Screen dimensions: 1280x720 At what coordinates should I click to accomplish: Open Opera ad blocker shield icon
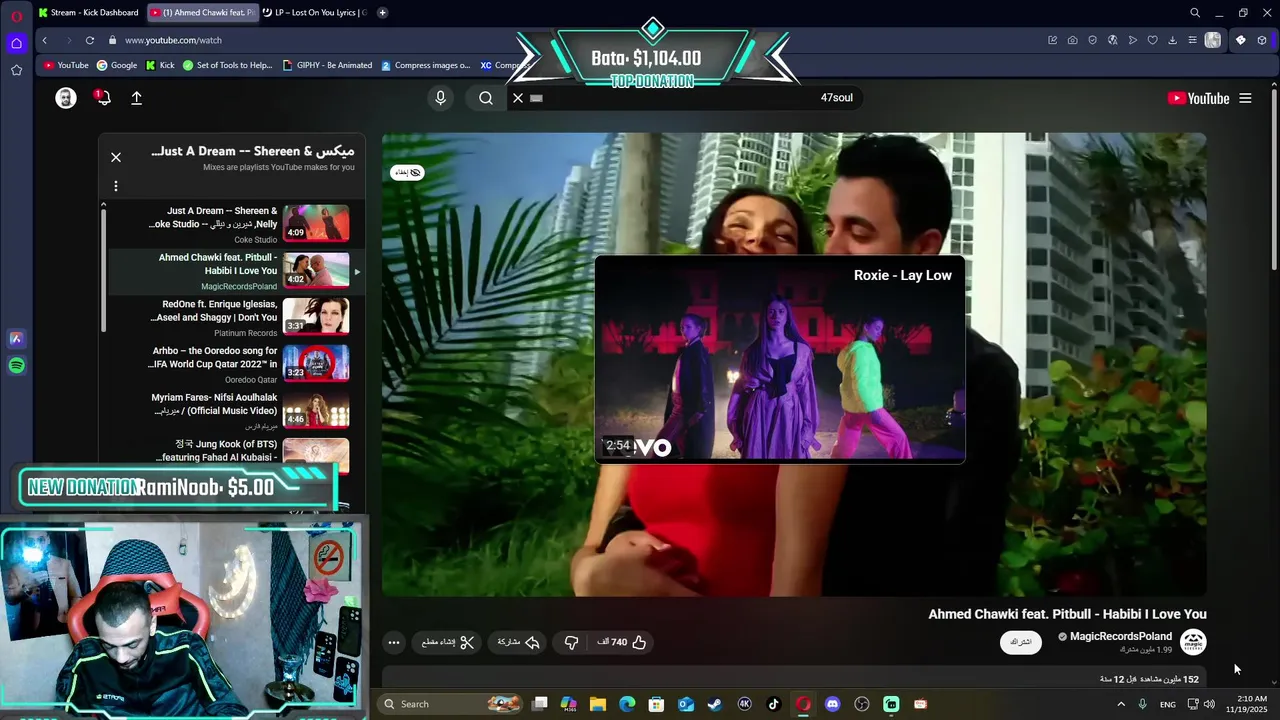[1092, 40]
